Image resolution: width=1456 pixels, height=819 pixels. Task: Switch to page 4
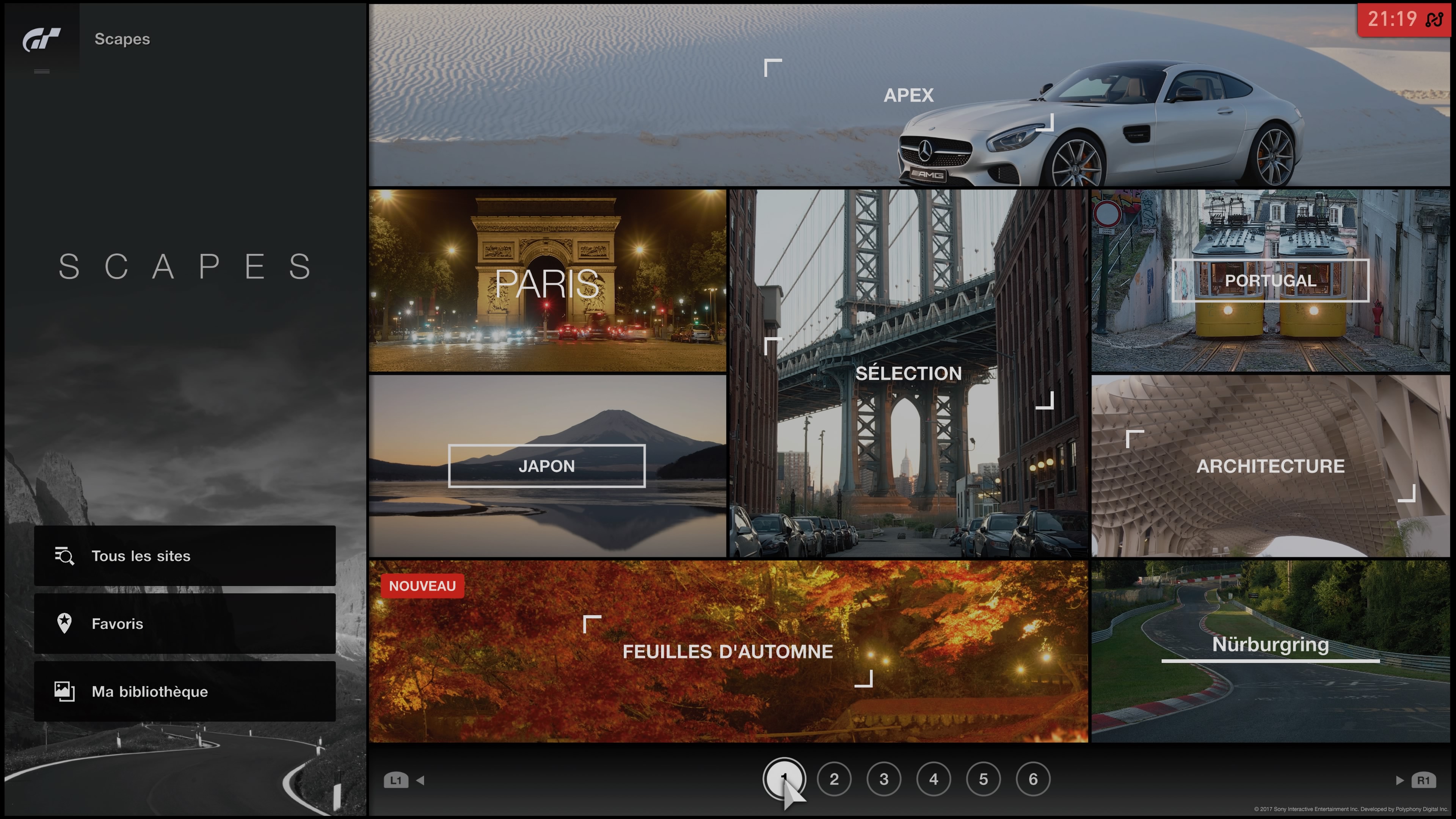(933, 779)
